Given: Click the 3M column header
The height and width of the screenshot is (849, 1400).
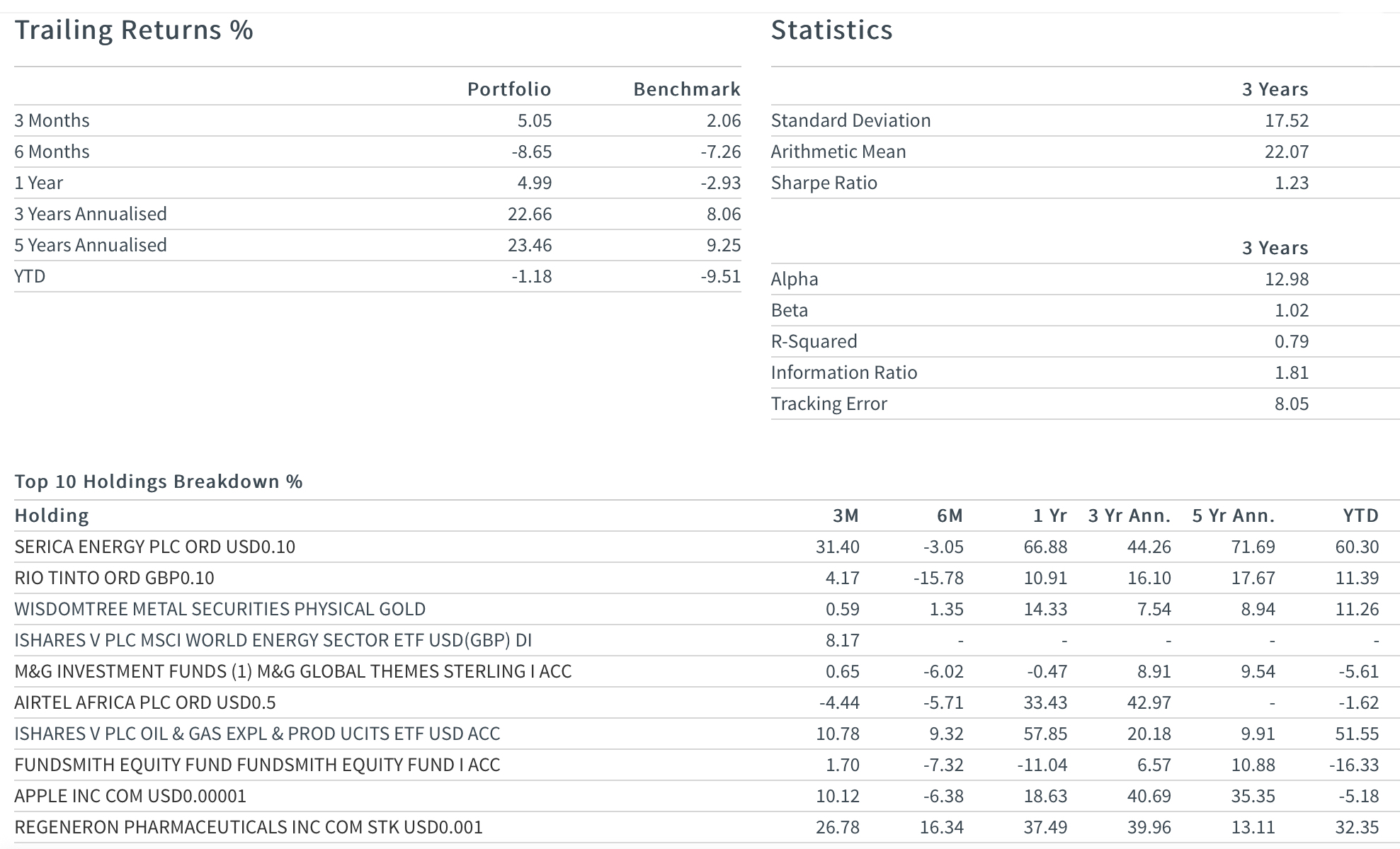Looking at the screenshot, I should click(x=846, y=515).
